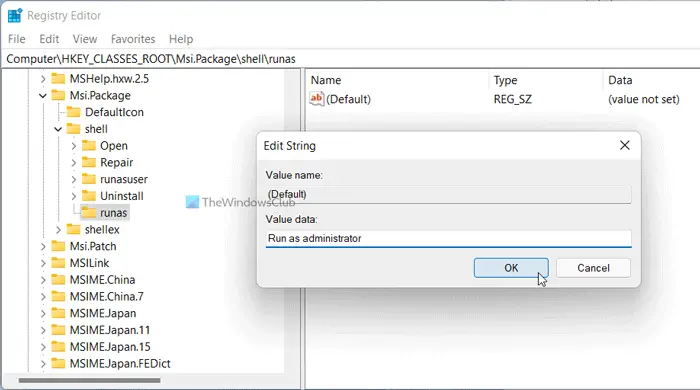Collapse the shell key

[58, 129]
